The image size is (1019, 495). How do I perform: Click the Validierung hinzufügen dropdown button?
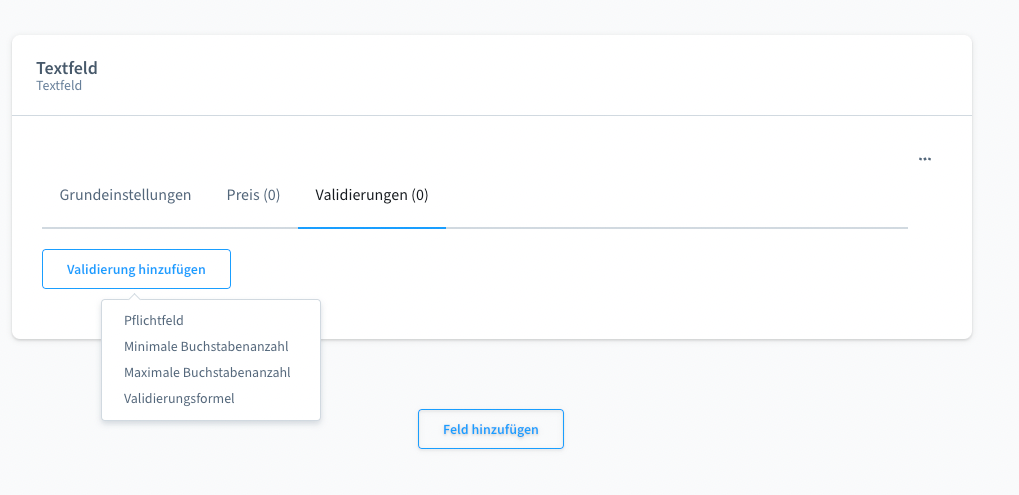point(136,269)
